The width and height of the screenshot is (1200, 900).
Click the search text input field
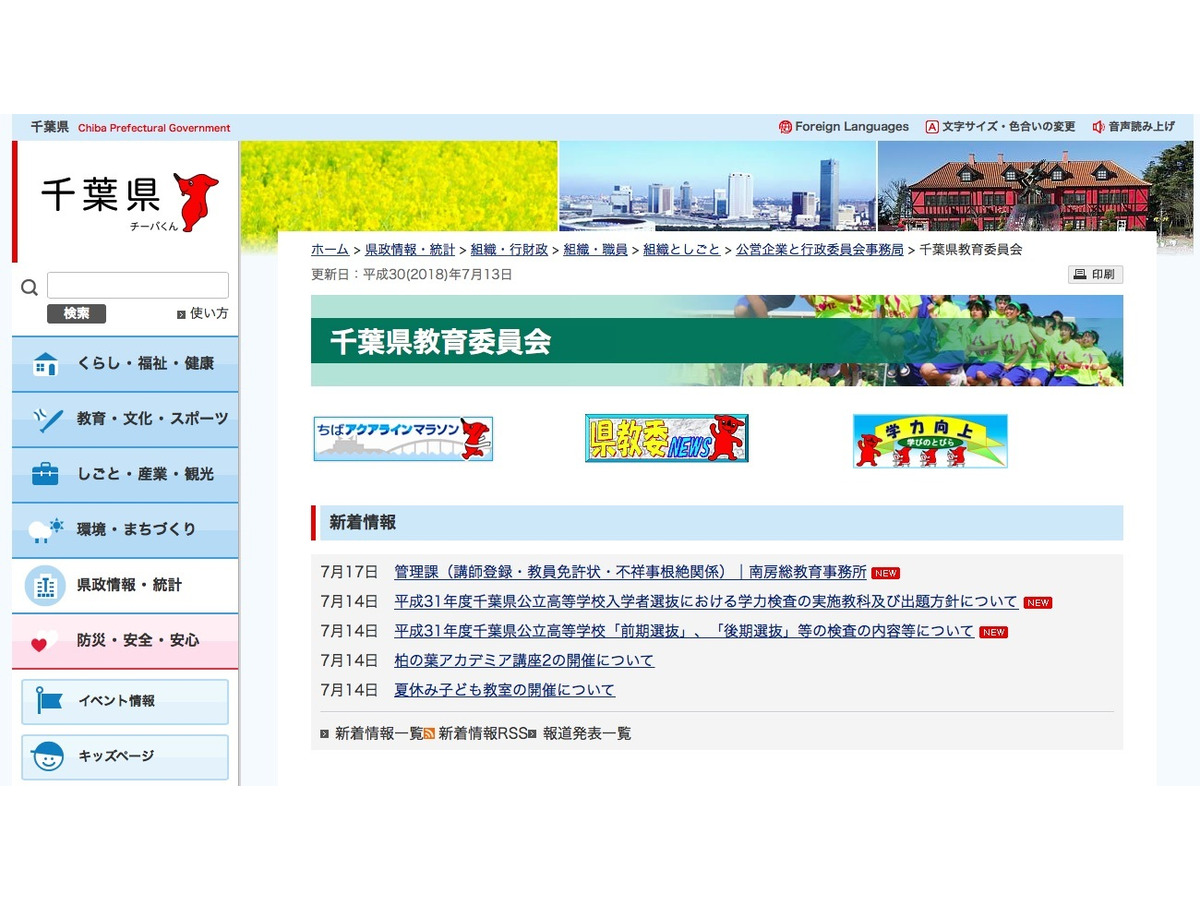tap(138, 286)
